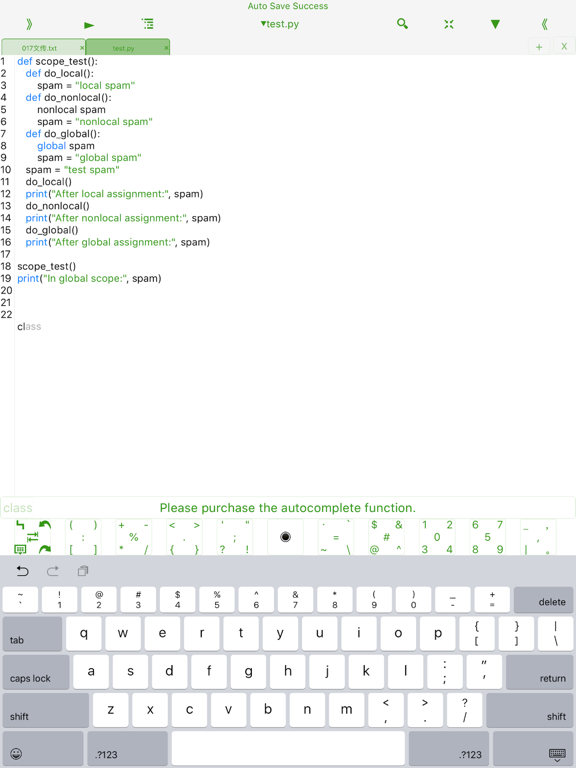Open the emoji keyboard
Image resolution: width=576 pixels, height=768 pixels.
(43, 748)
